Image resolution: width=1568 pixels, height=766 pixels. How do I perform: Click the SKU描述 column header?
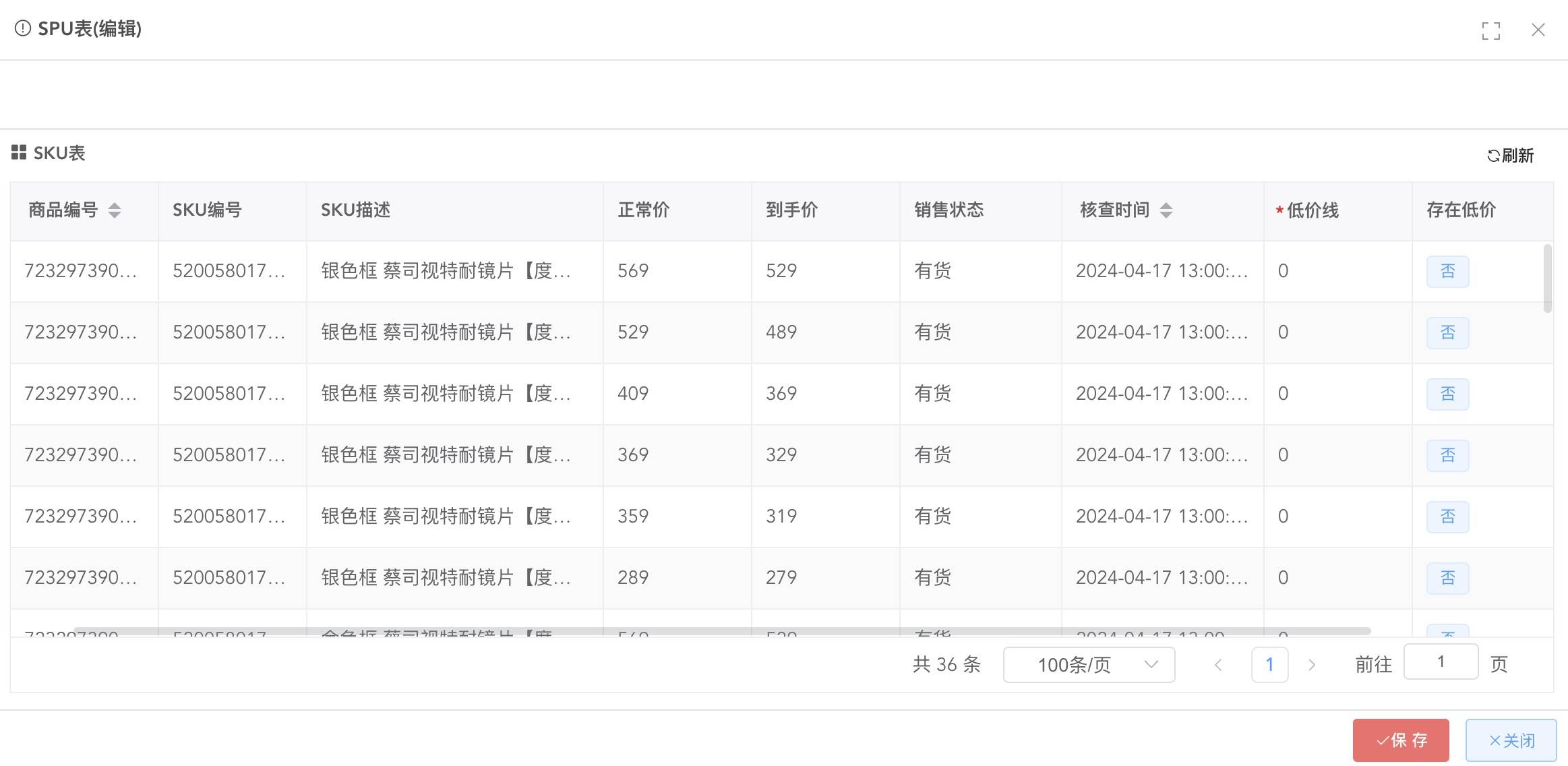click(x=355, y=210)
